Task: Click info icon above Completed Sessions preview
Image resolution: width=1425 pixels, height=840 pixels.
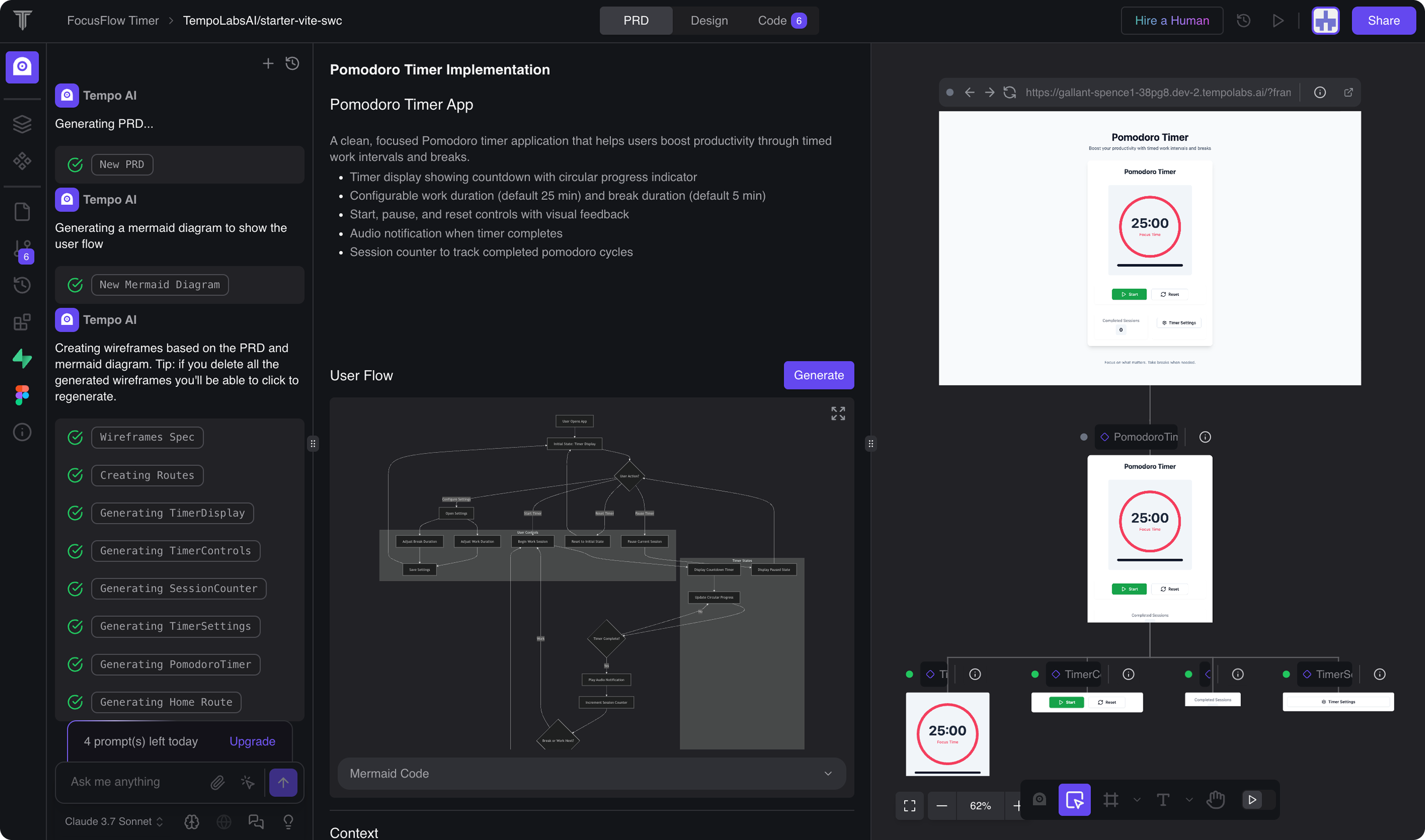Action: pyautogui.click(x=1237, y=674)
